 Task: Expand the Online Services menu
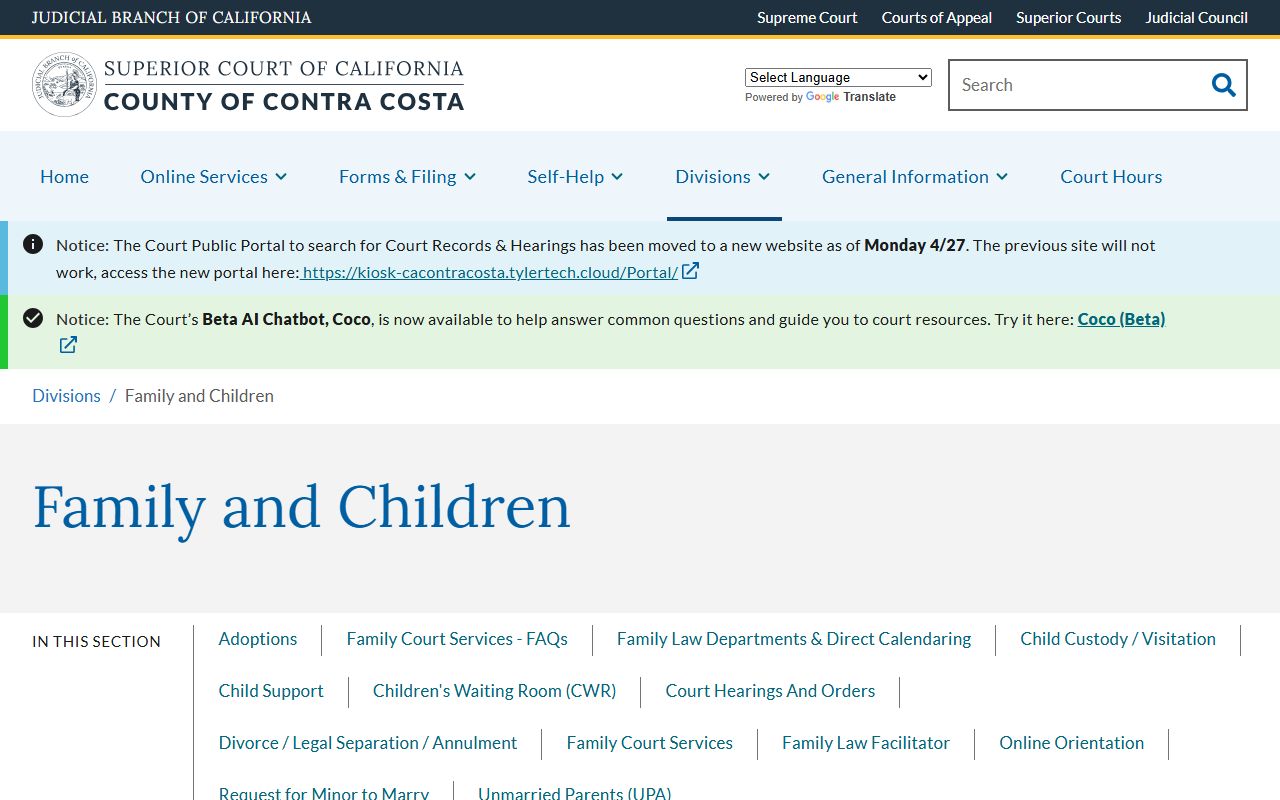point(214,176)
